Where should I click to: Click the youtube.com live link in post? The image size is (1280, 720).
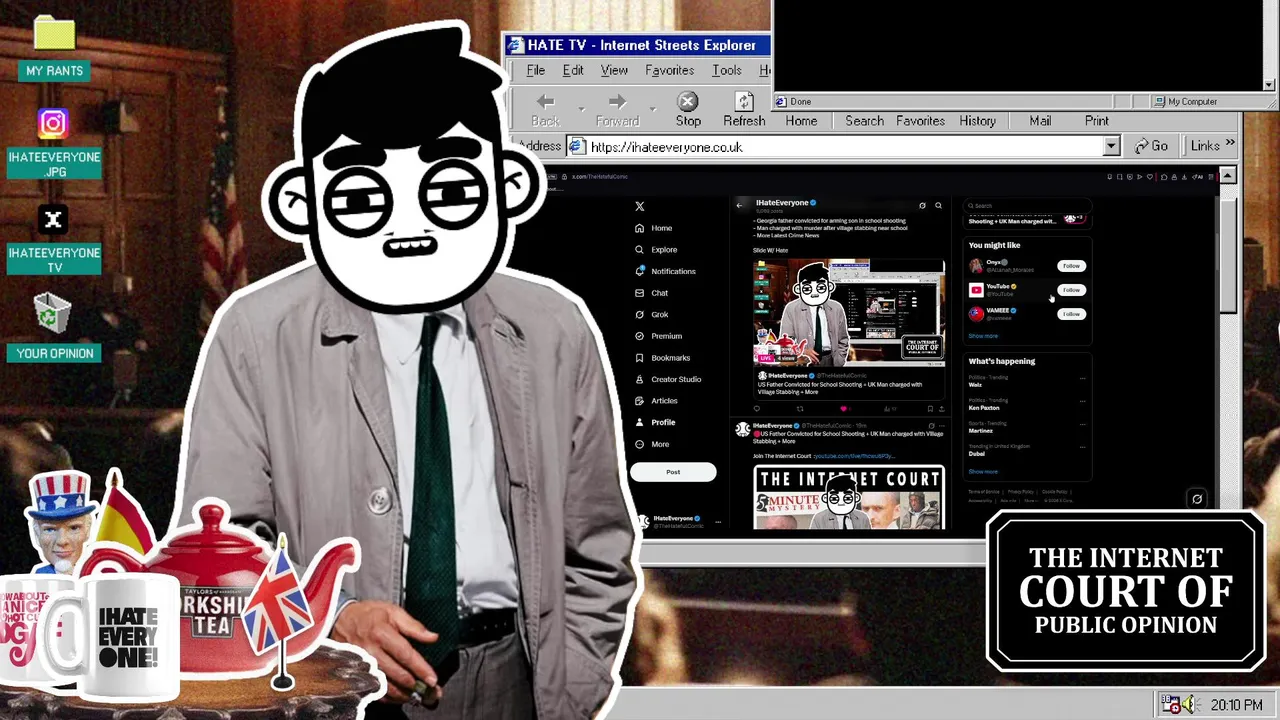[x=854, y=456]
